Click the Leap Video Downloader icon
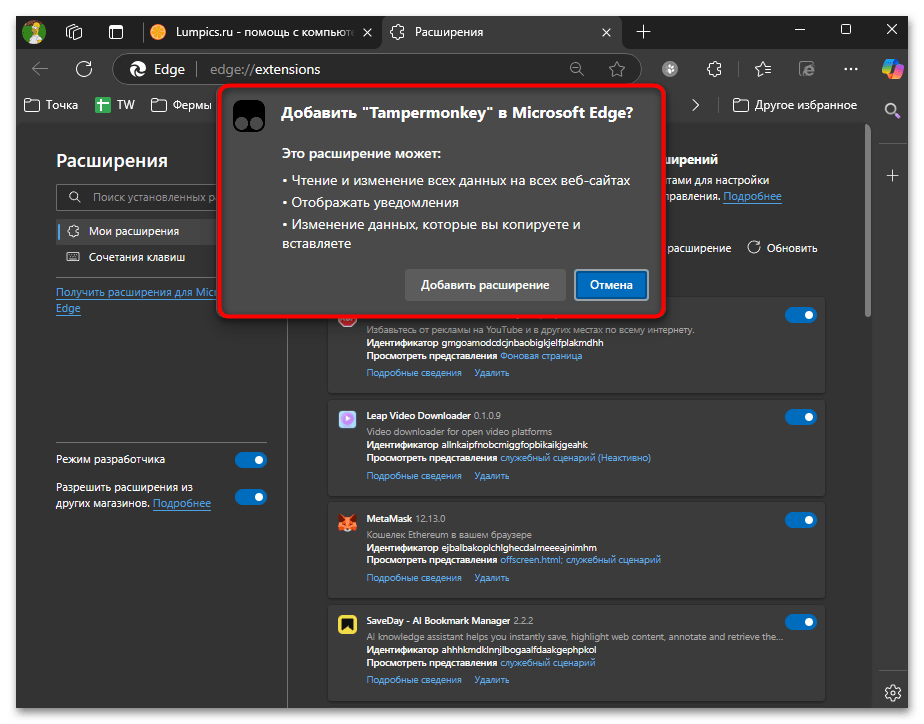924x724 pixels. 347,419
